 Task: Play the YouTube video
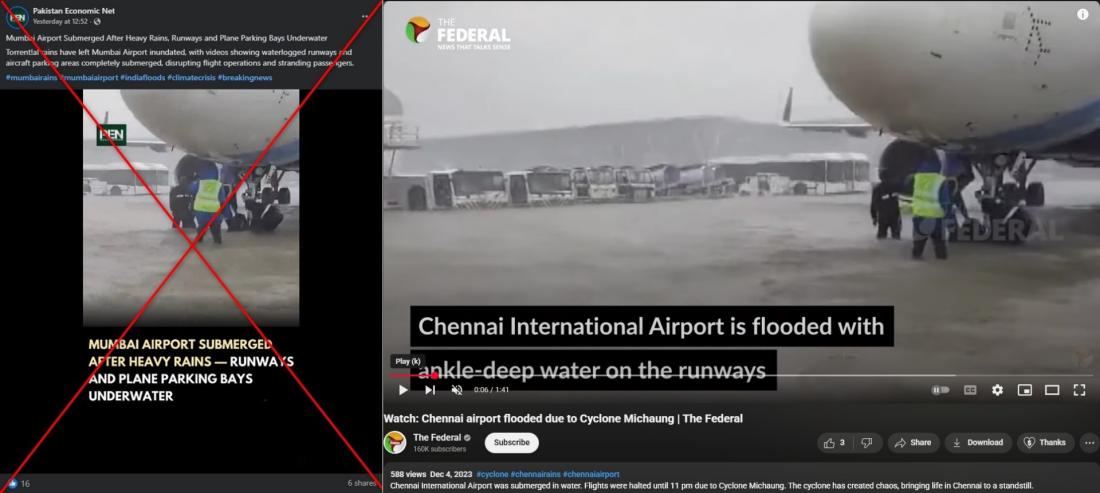click(x=403, y=390)
